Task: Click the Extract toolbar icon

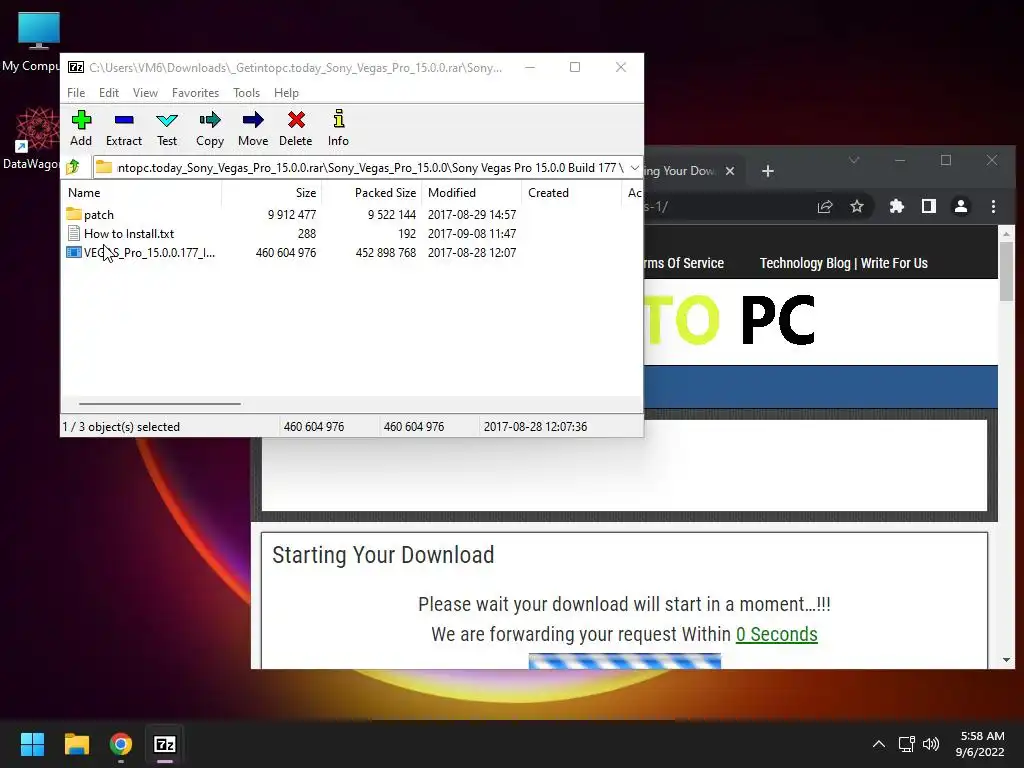Action: [123, 128]
